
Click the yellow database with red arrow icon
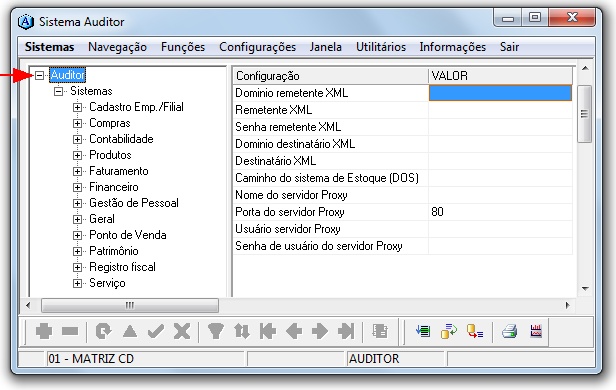475,331
